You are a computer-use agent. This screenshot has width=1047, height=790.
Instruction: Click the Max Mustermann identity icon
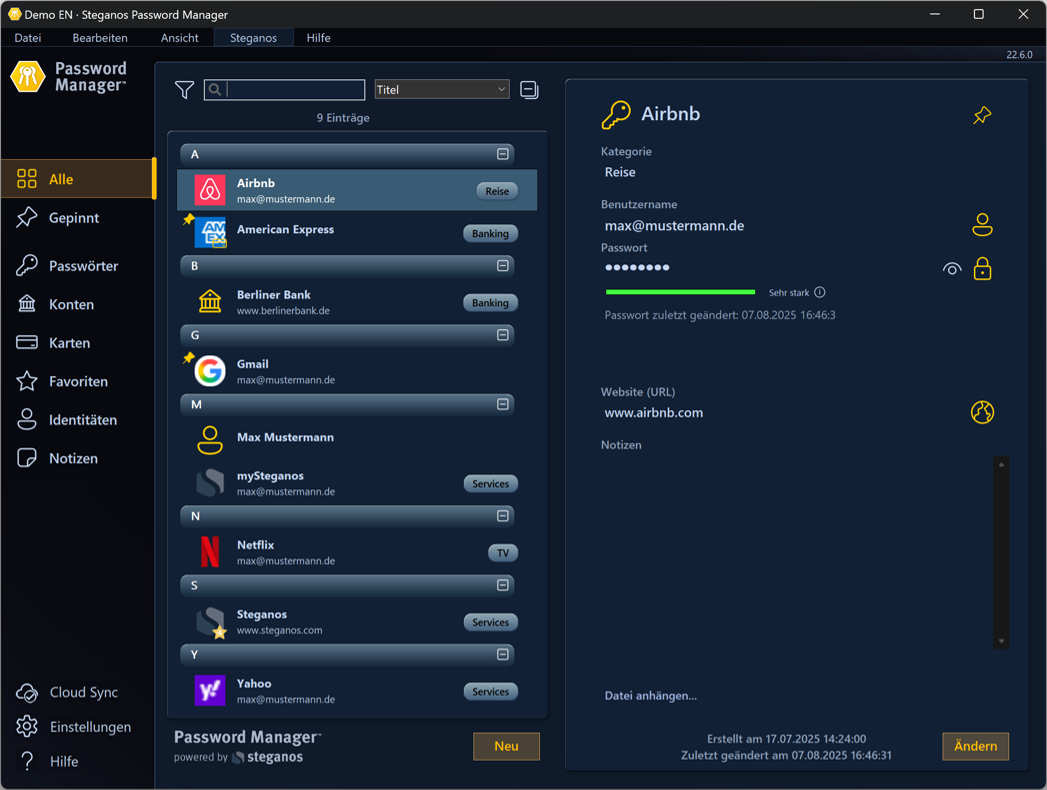[x=210, y=440]
